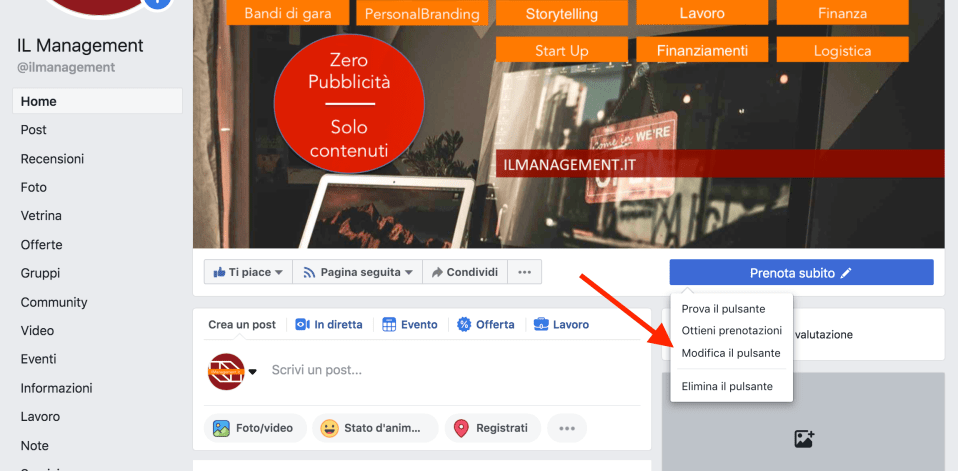Expand the page identity selector arrow
This screenshot has height=471, width=958.
tap(252, 372)
